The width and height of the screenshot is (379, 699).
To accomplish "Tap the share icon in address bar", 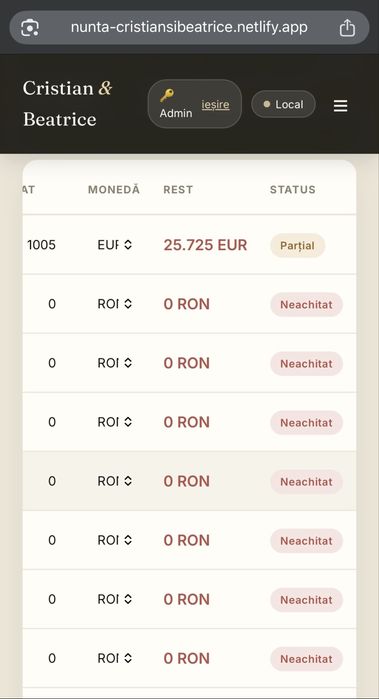I will [x=347, y=28].
